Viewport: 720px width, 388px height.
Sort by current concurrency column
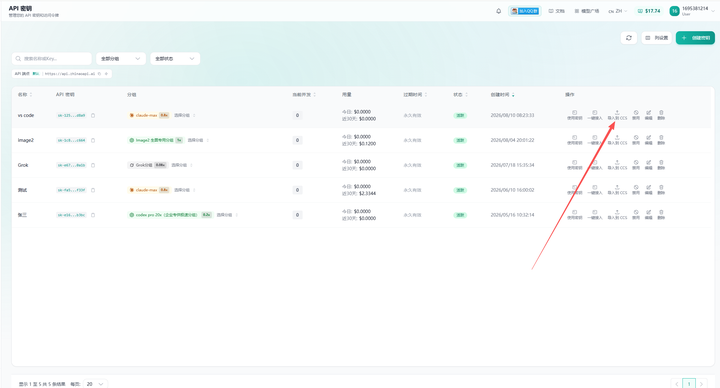[304, 95]
